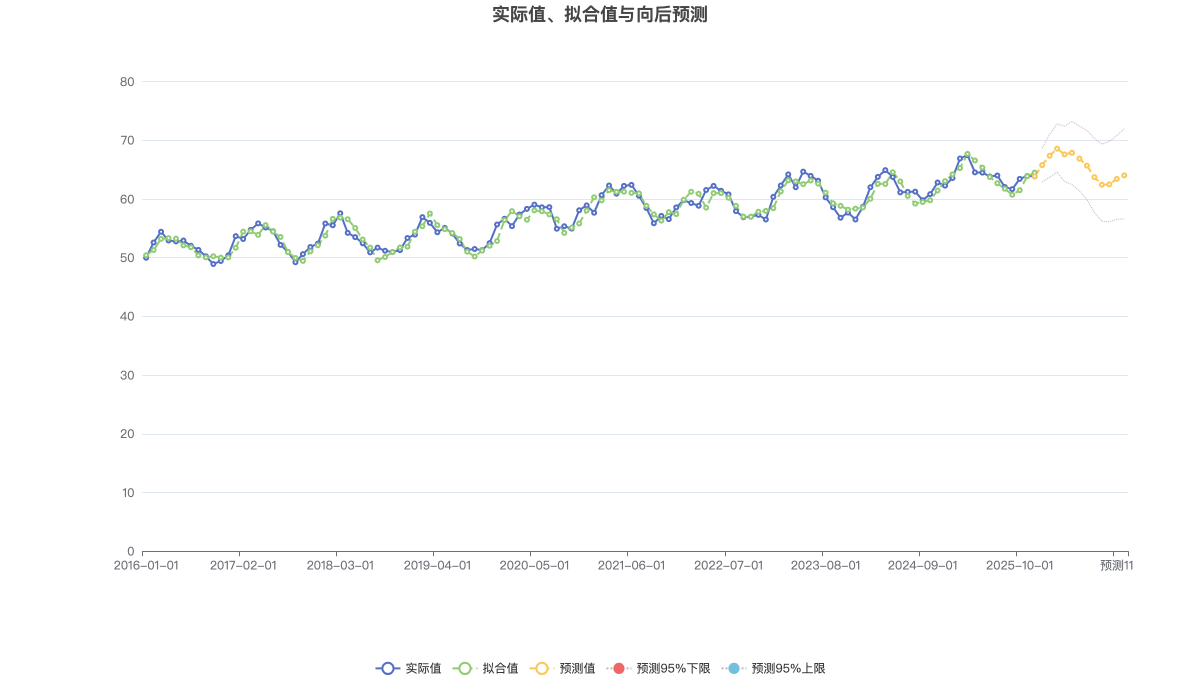Click the y-axis value 10
The image size is (1200, 680).
coord(127,493)
